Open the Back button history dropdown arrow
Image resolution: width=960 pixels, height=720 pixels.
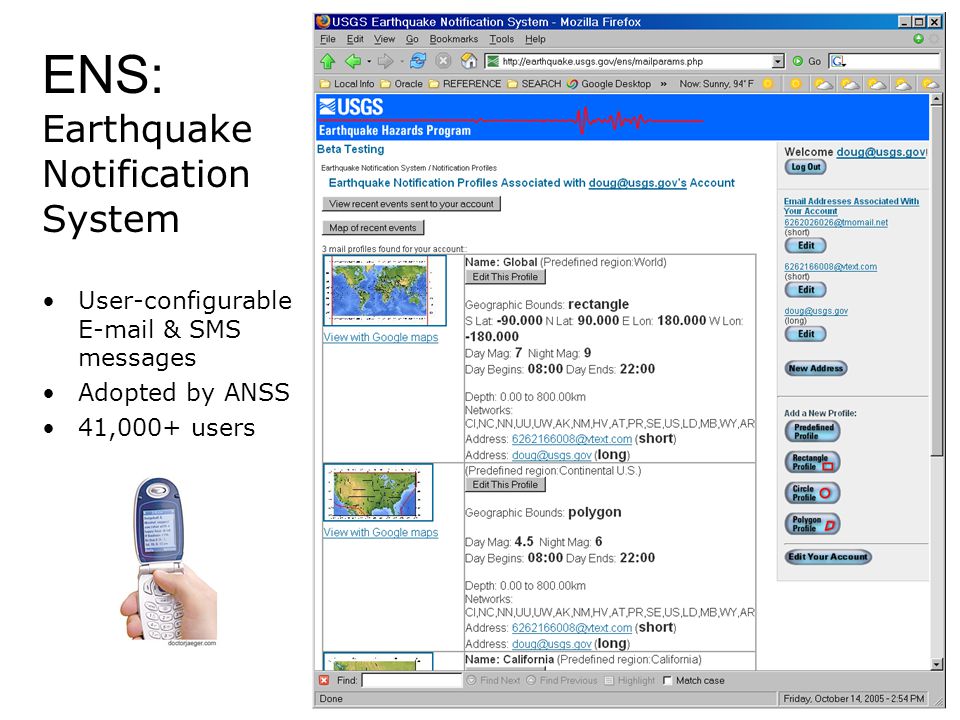(x=369, y=61)
